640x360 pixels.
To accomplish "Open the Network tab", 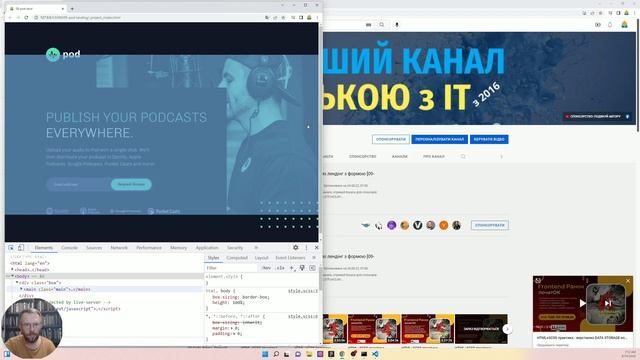I will [119, 248].
